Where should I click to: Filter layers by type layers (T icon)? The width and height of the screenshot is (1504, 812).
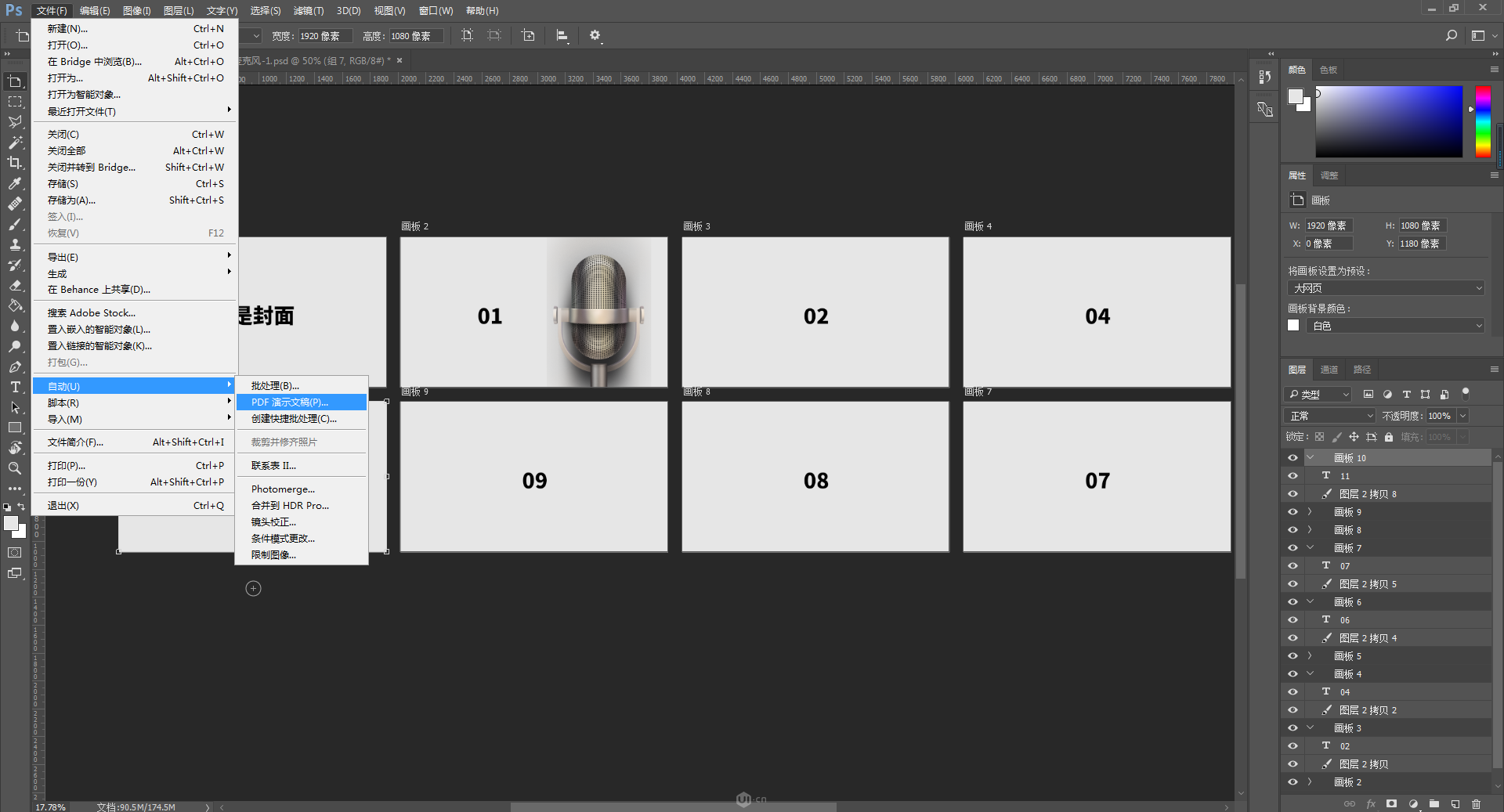[1406, 395]
